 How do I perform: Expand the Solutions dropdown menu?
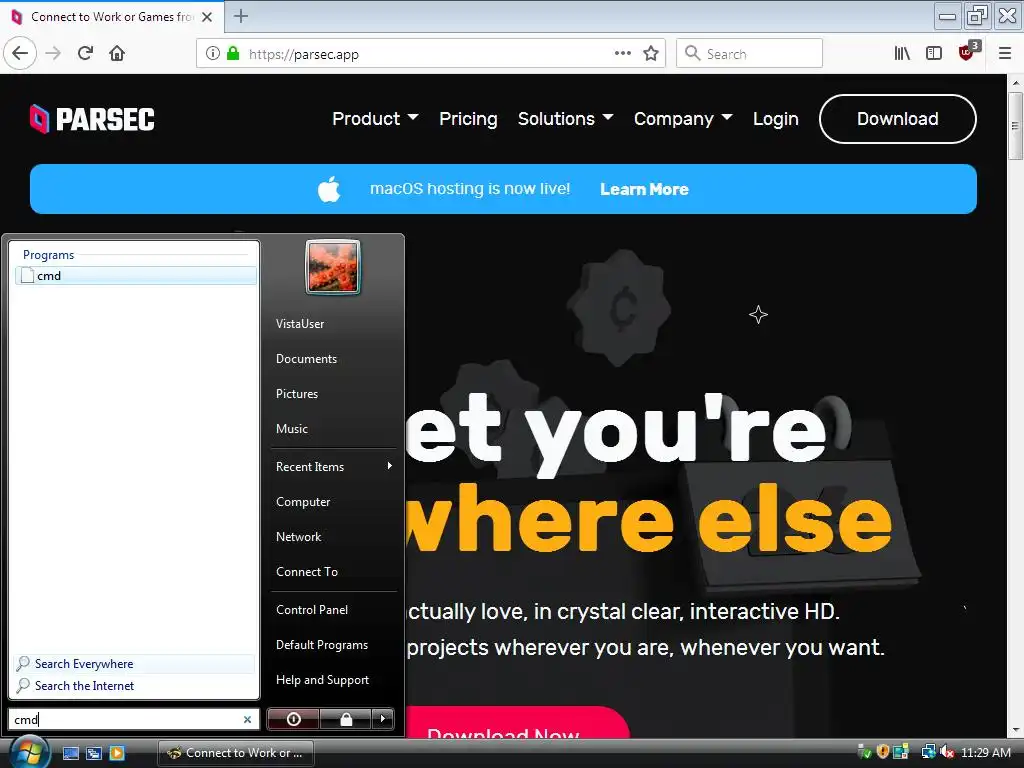pos(566,119)
